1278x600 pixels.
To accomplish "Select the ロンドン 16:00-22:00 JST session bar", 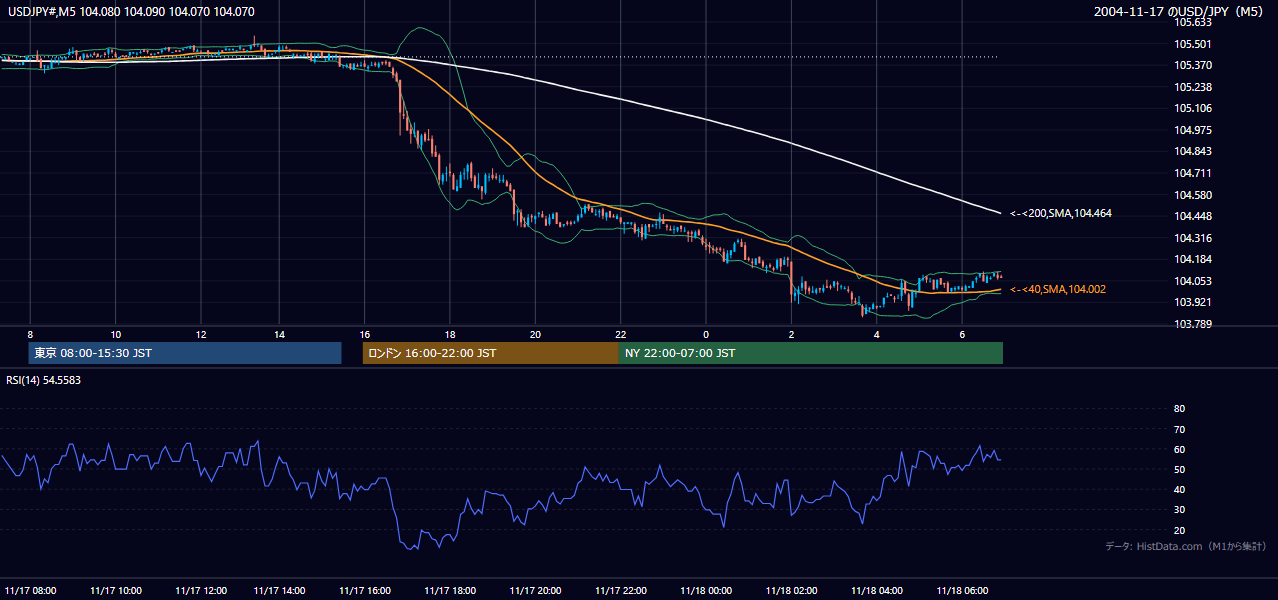I will [x=490, y=353].
